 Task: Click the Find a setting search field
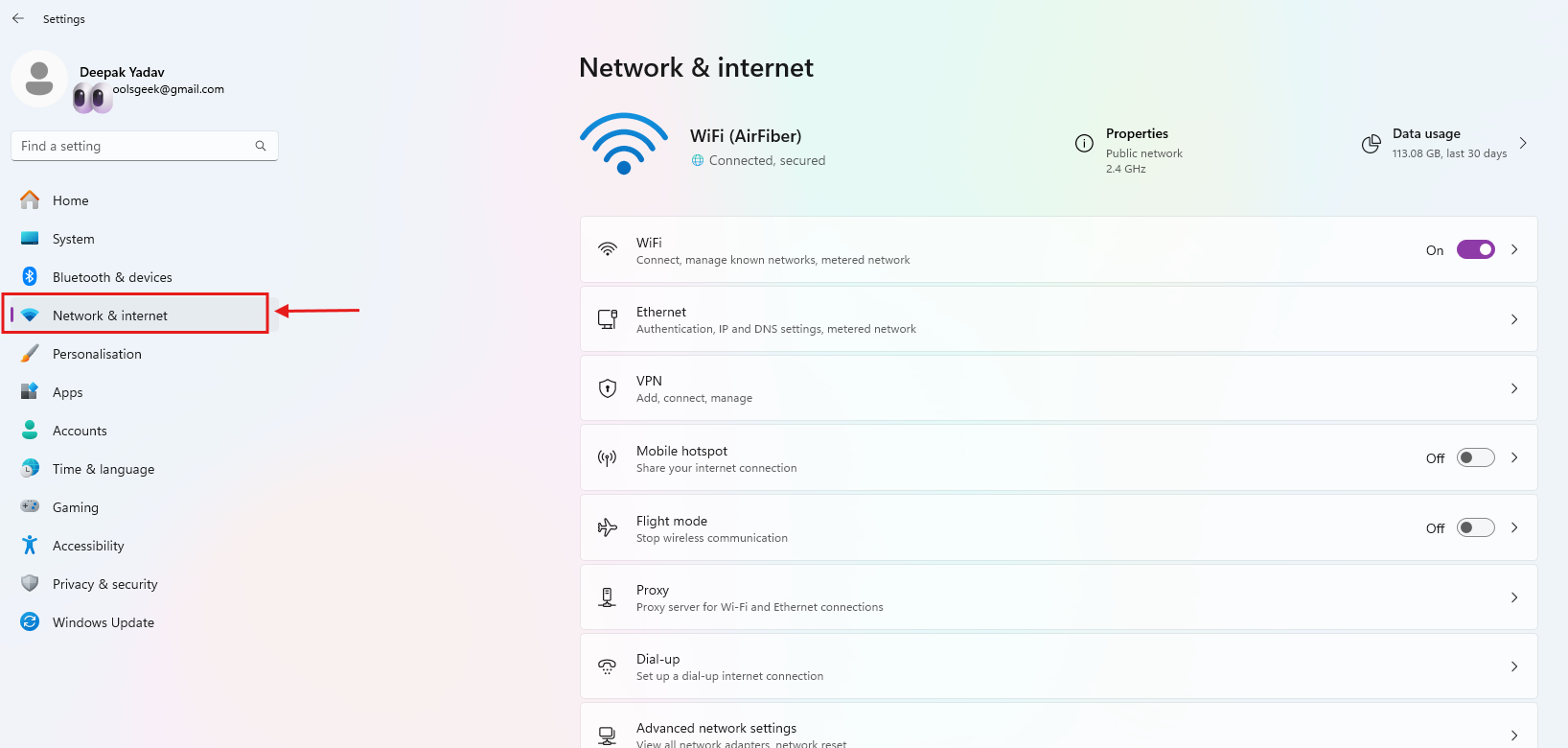tap(145, 146)
